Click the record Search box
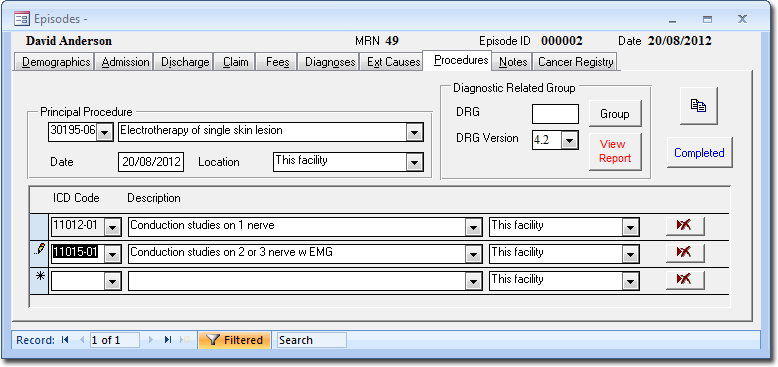This screenshot has width=778, height=367. [312, 340]
